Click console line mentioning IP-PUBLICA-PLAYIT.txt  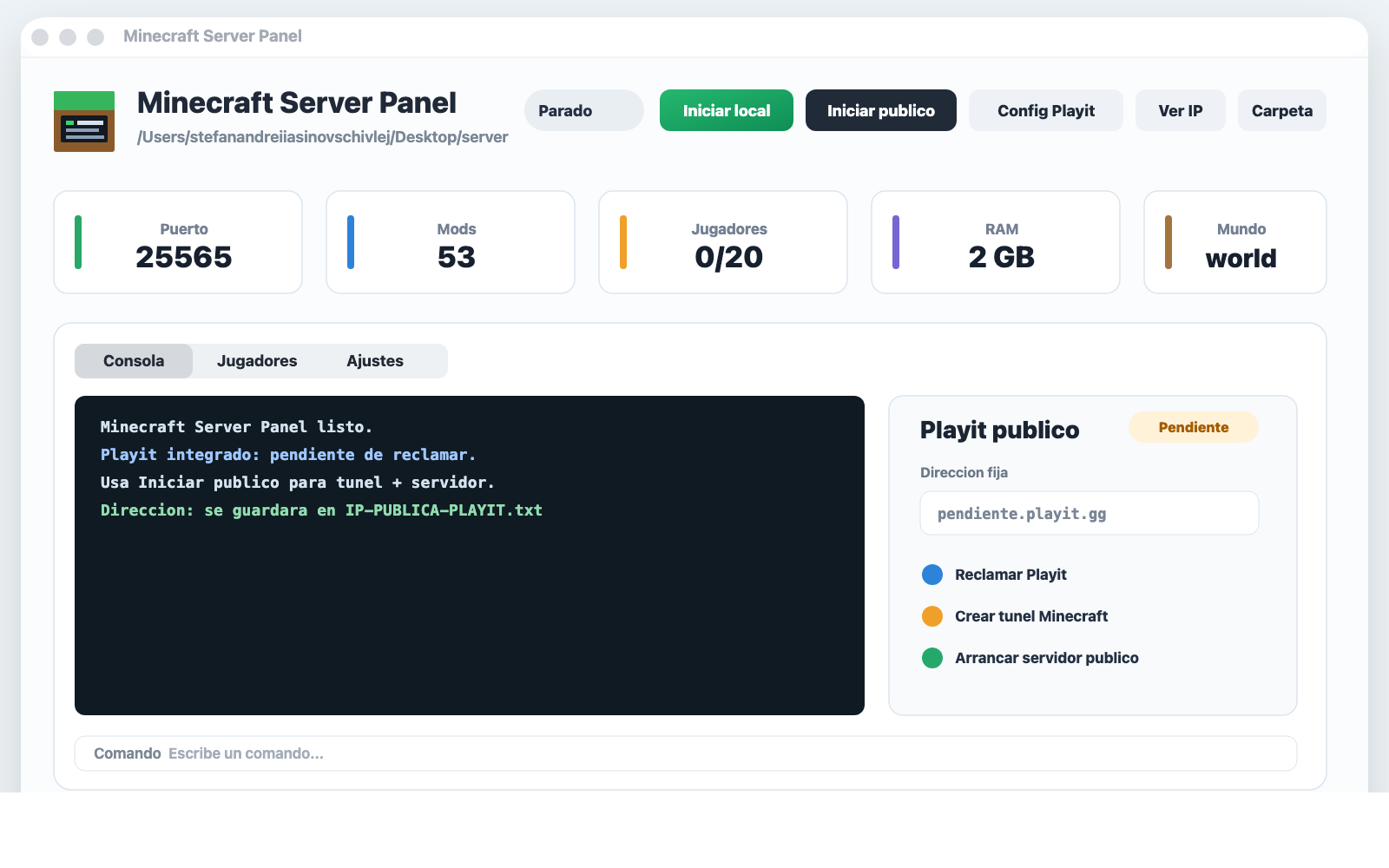[x=321, y=510]
